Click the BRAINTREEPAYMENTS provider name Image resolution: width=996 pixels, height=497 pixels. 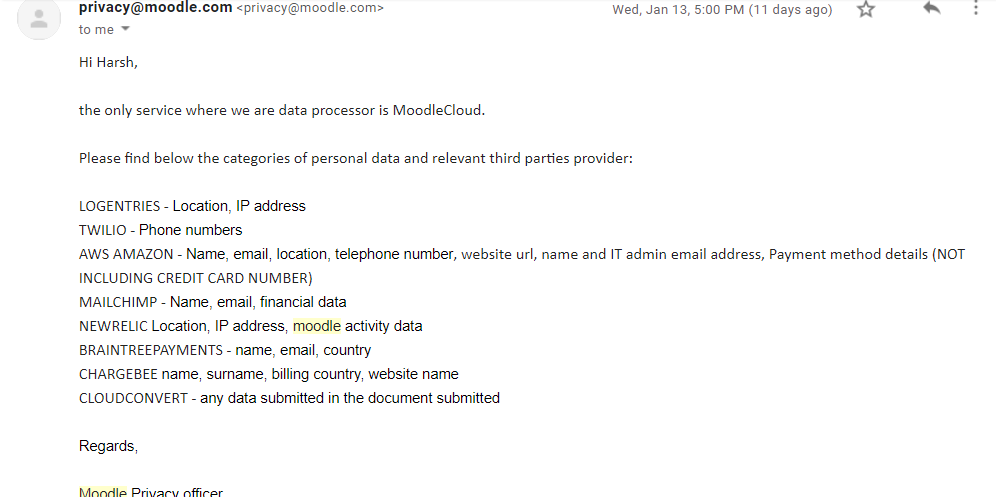tap(151, 350)
